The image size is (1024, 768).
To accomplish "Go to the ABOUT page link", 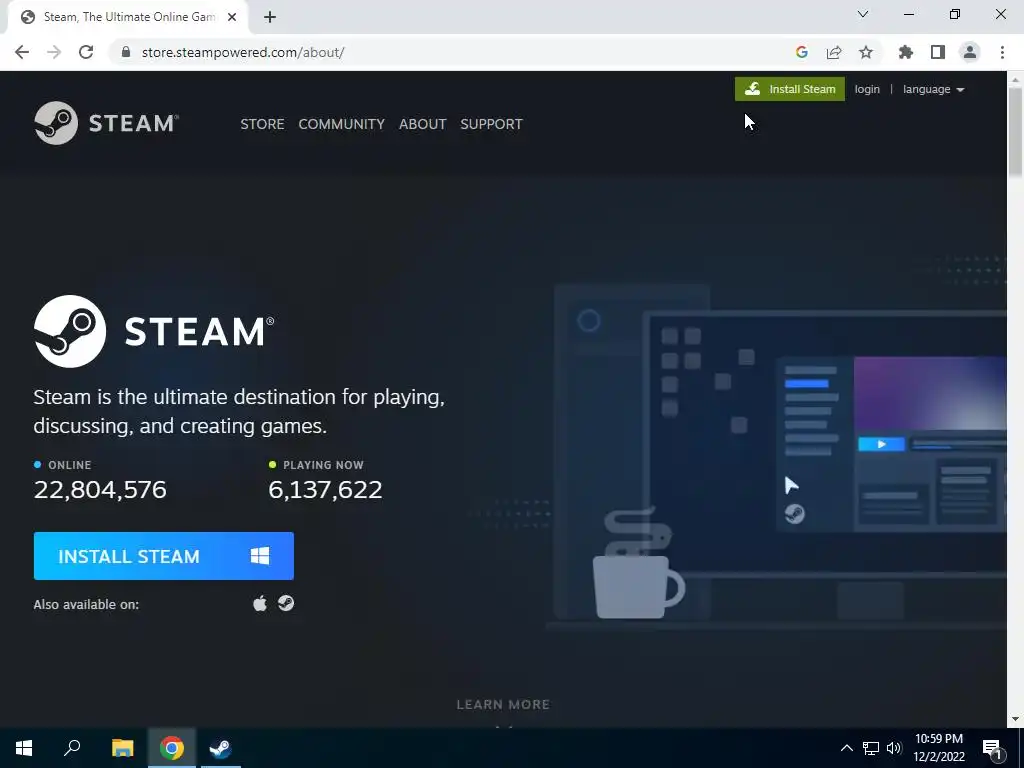I will [423, 124].
